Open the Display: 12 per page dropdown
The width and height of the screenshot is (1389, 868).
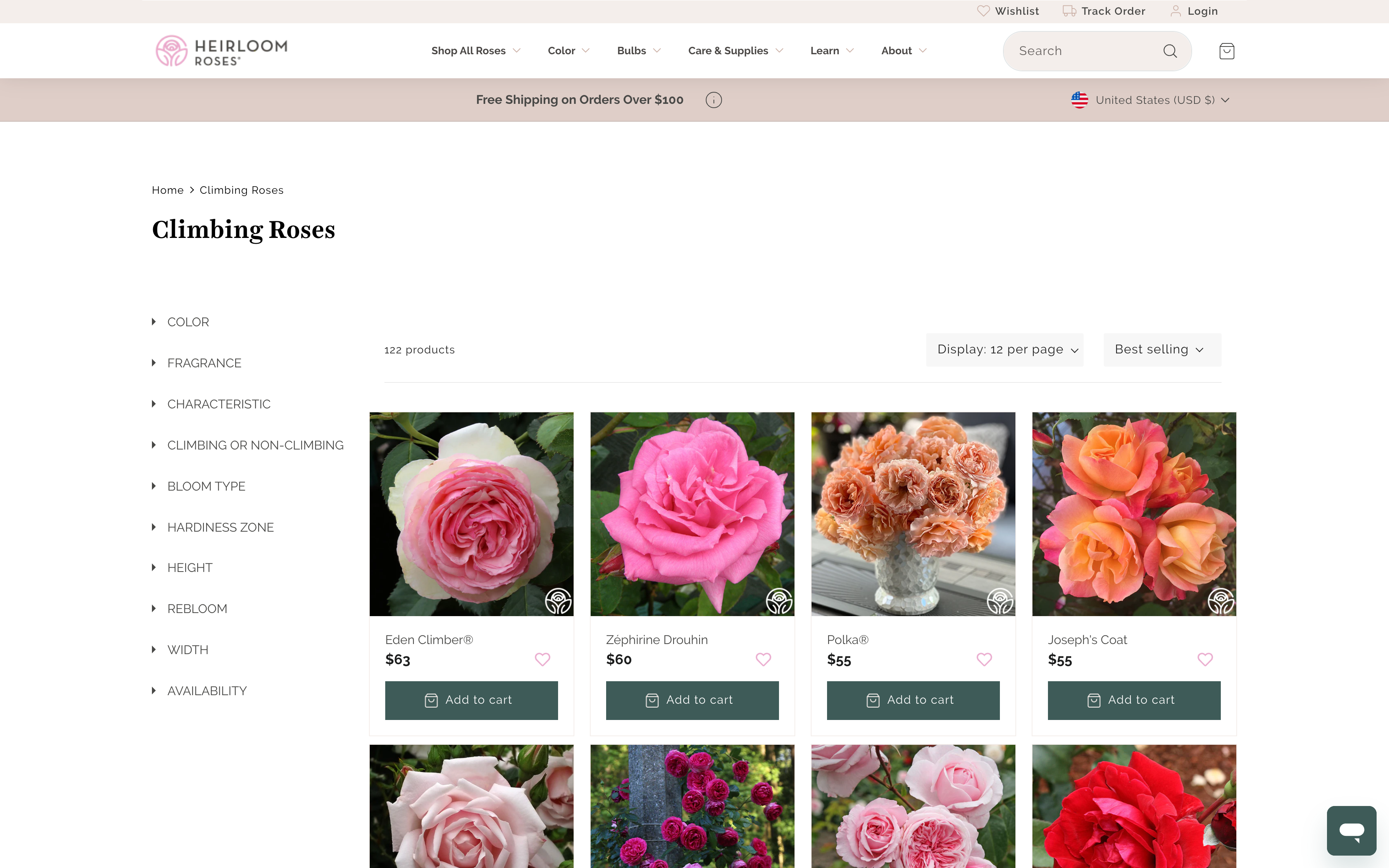(1005, 349)
